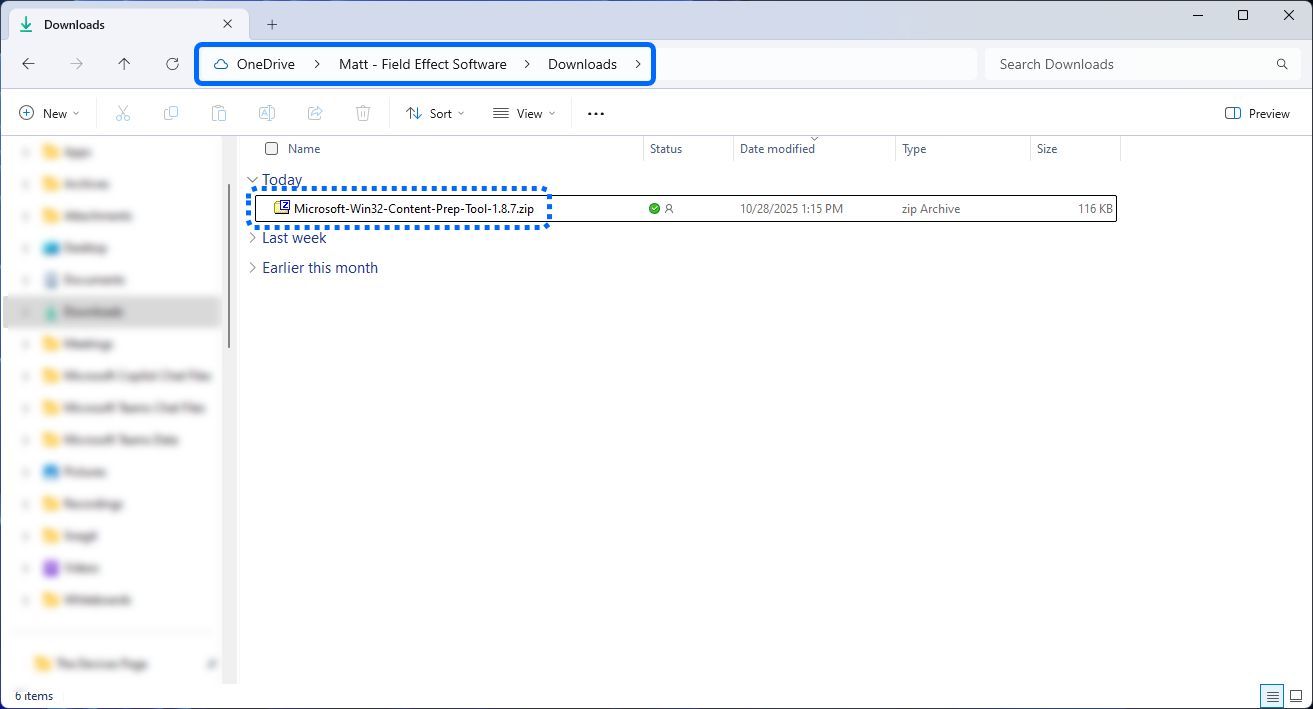The image size is (1313, 709).
Task: Minimize the File Explorer window
Action: pyautogui.click(x=1197, y=15)
